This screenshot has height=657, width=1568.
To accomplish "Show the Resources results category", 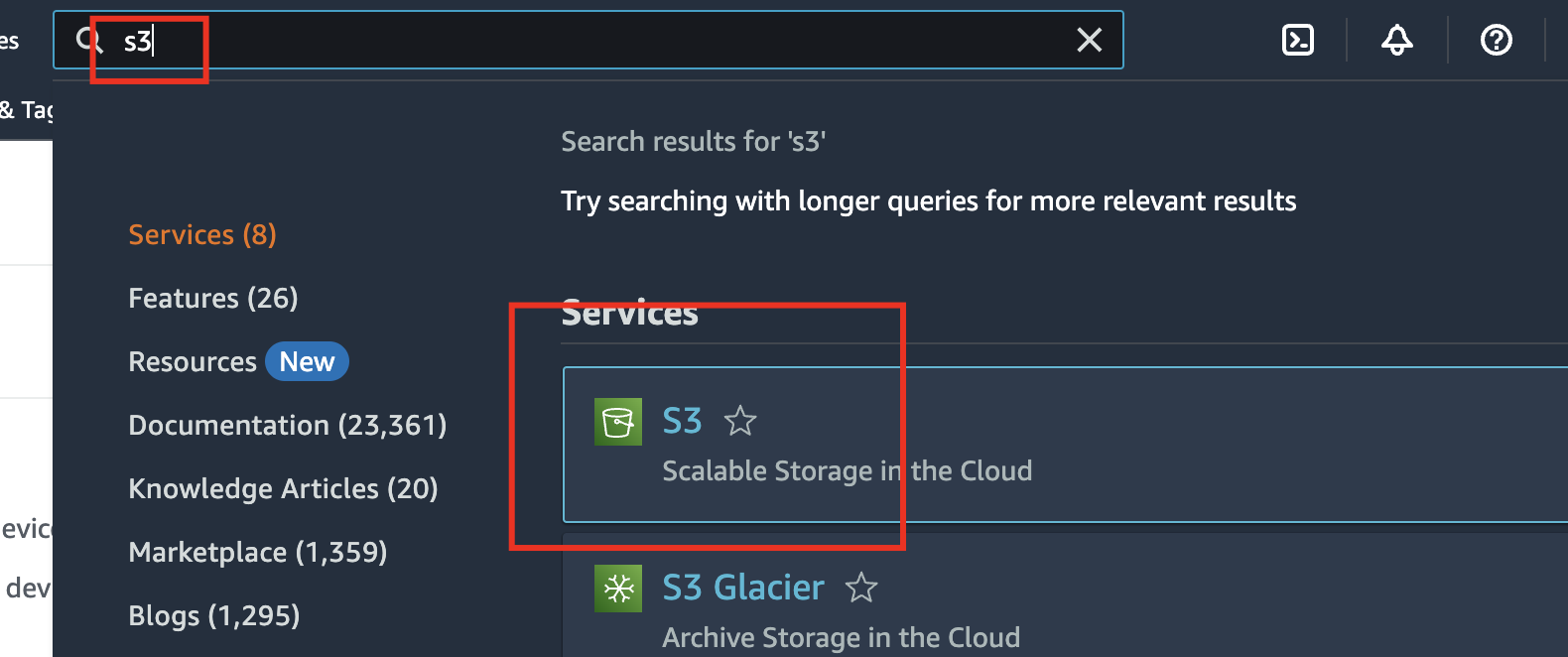I will (x=193, y=362).
